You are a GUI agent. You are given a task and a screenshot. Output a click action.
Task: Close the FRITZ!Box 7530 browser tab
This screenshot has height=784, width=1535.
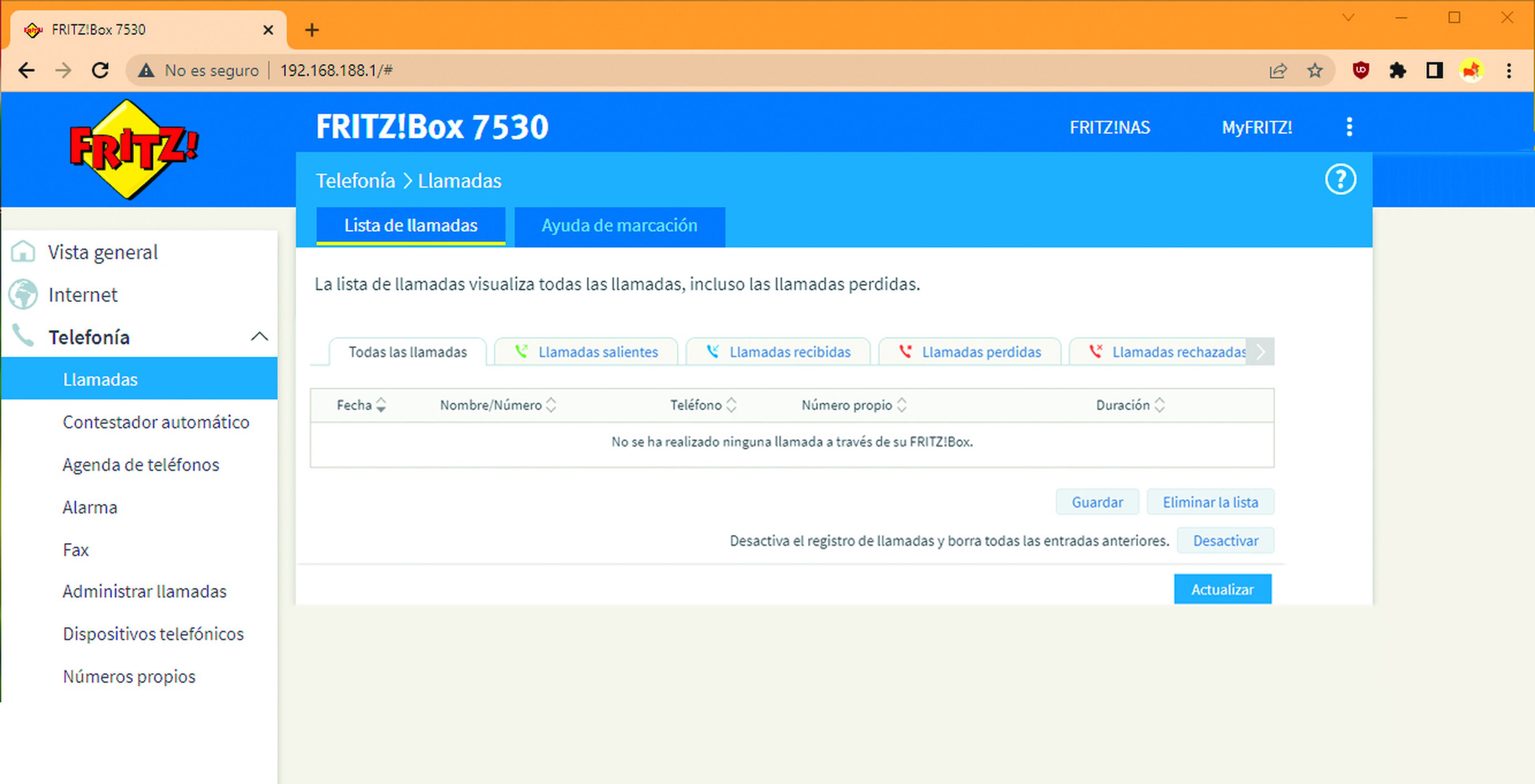(268, 30)
